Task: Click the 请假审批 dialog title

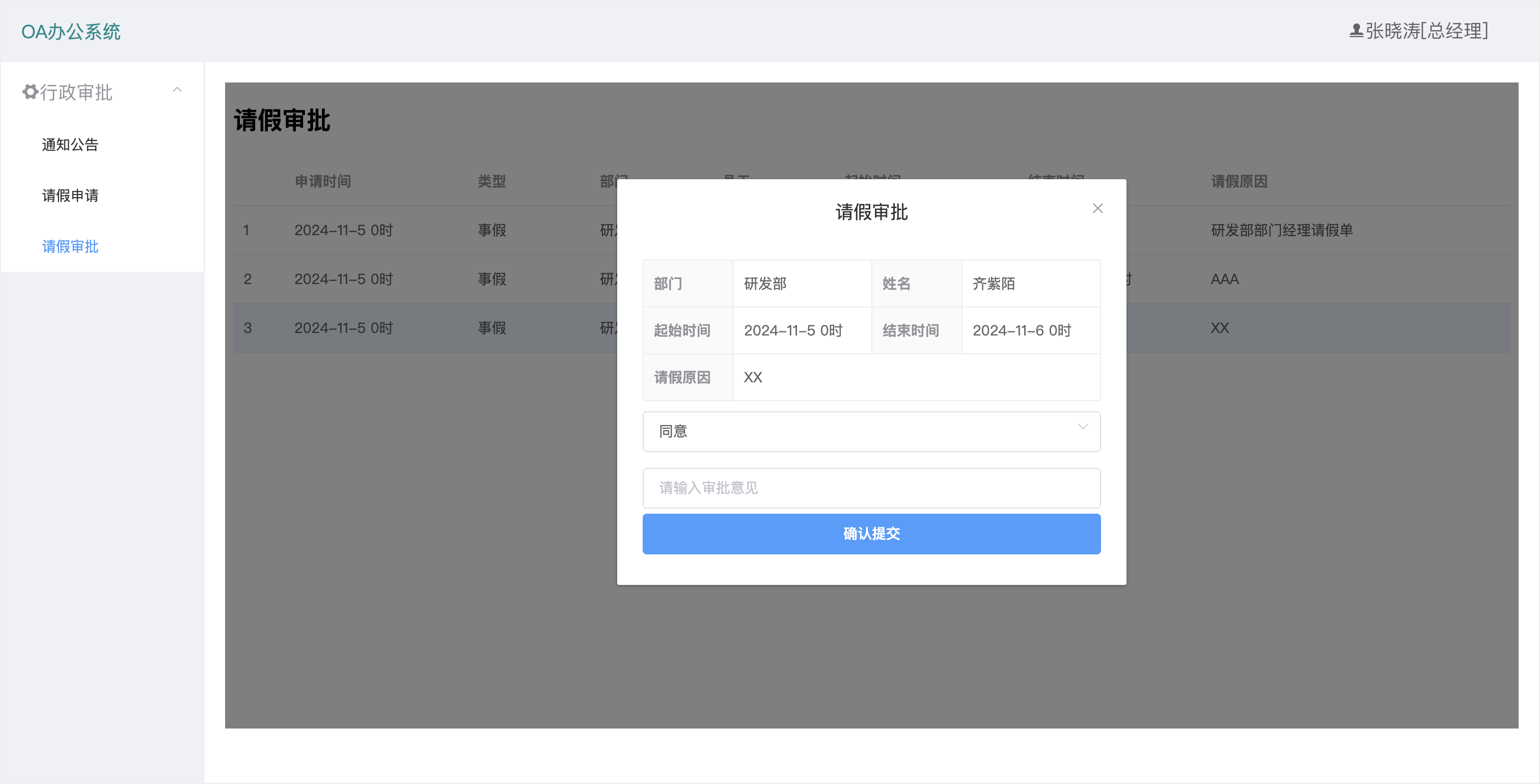Action: (x=871, y=212)
